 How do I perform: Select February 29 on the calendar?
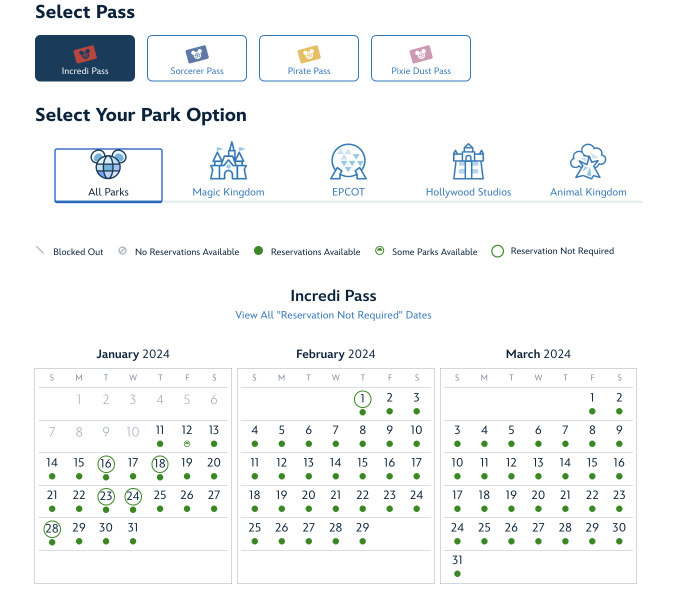362,527
